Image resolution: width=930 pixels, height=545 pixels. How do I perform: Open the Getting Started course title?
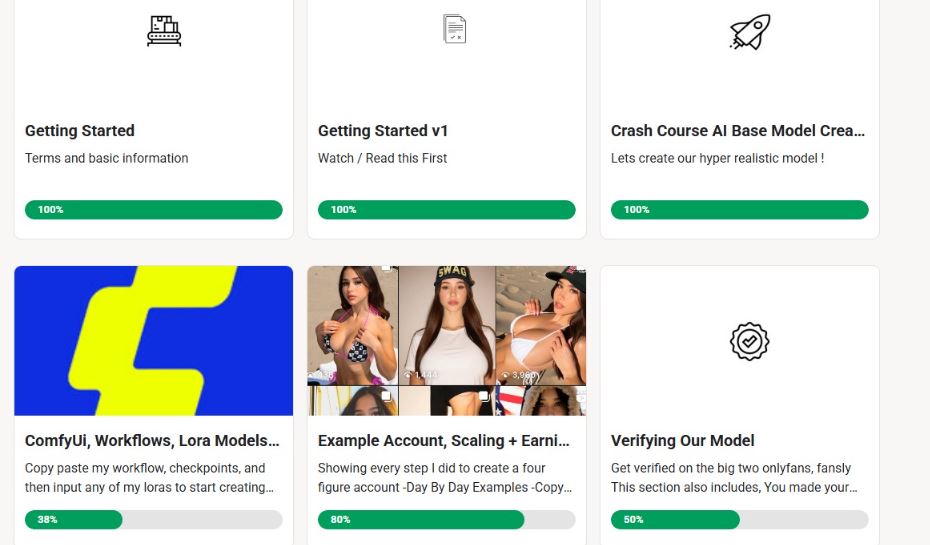pyautogui.click(x=80, y=131)
